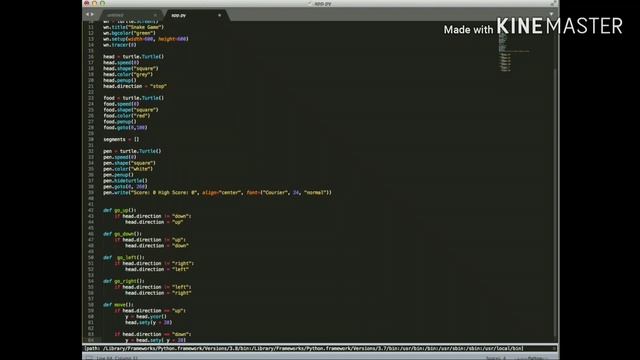Click the head.direction = "stop" line
This screenshot has height=360, width=640.
point(135,86)
